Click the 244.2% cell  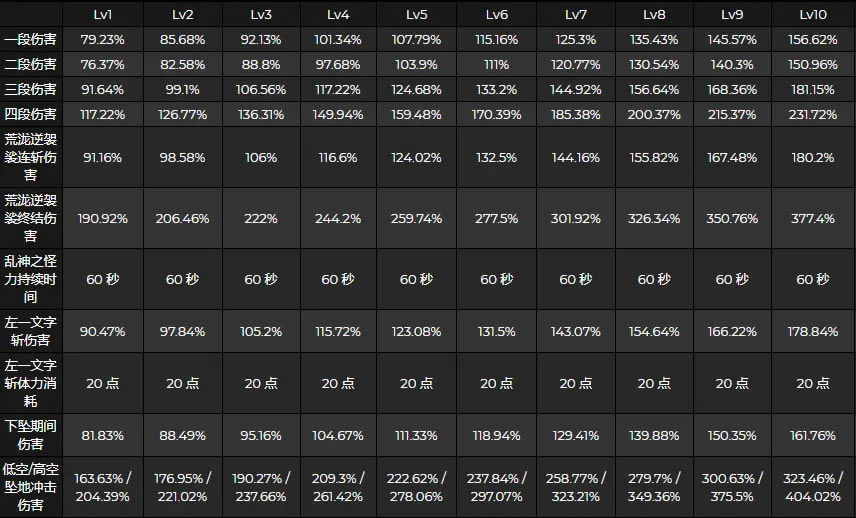[x=338, y=218]
